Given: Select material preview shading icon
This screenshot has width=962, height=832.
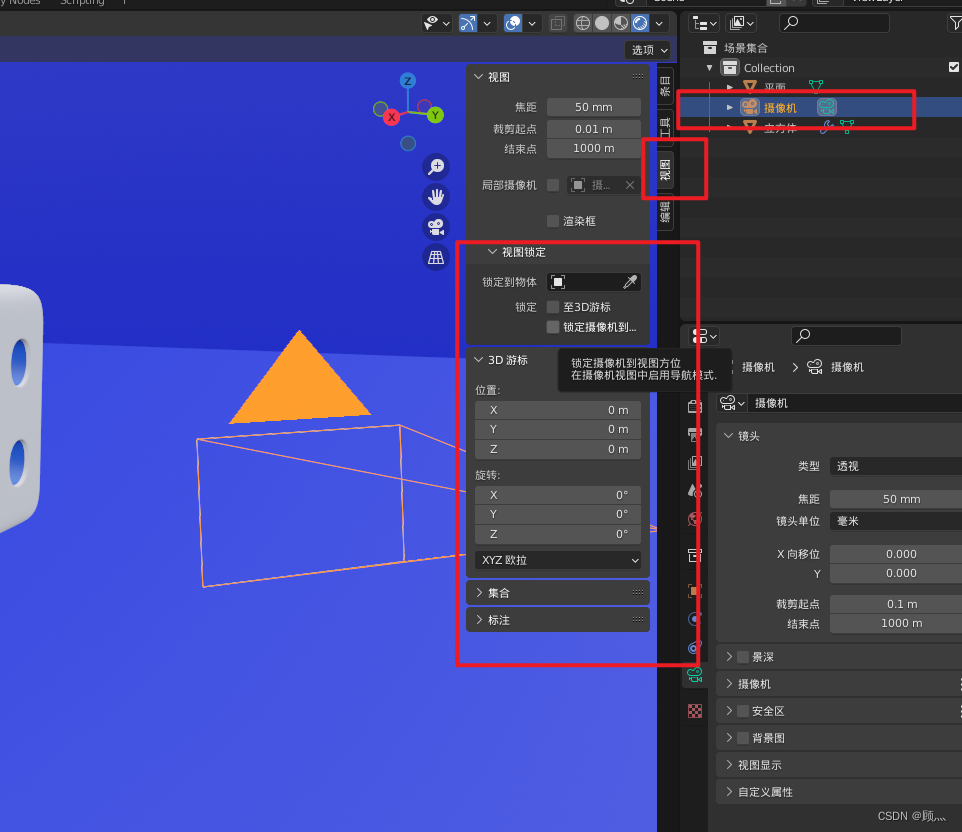Looking at the screenshot, I should coord(621,23).
